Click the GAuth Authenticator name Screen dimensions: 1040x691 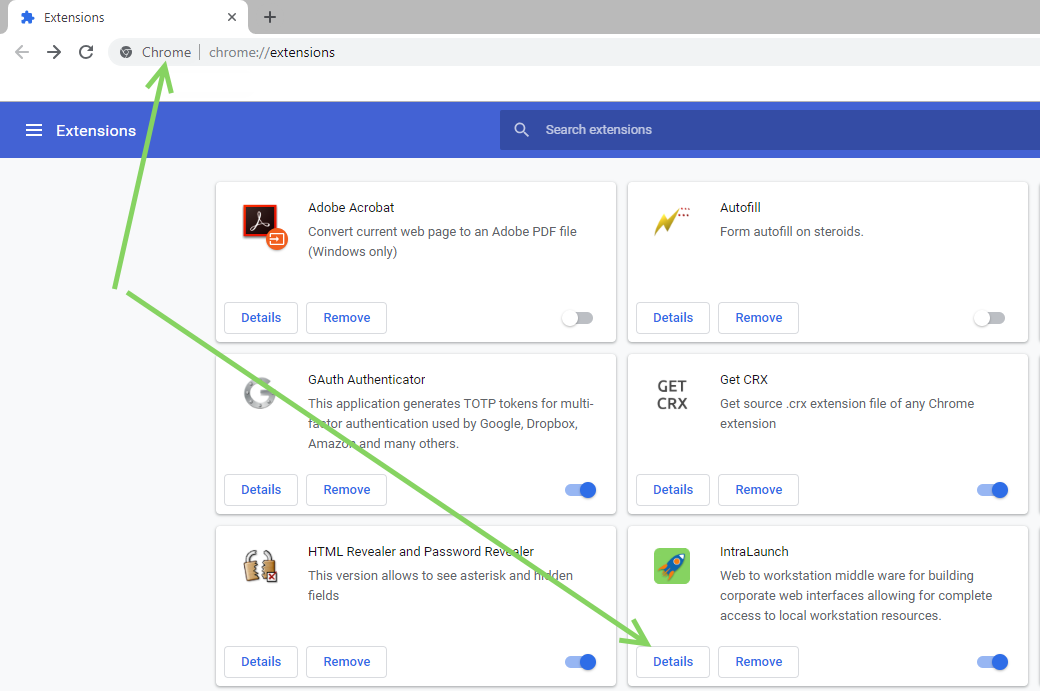tap(366, 379)
